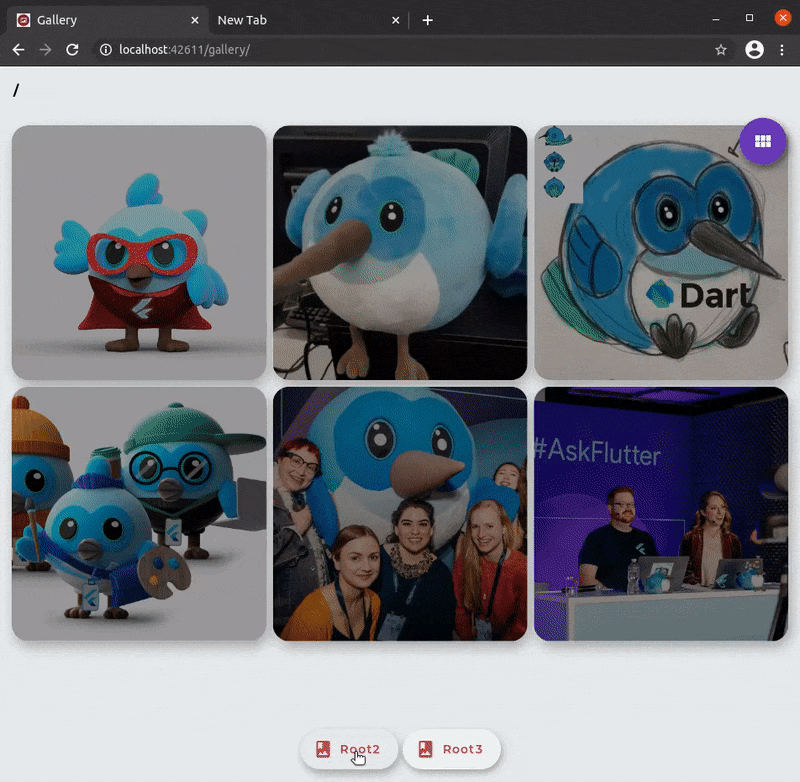Image resolution: width=800 pixels, height=782 pixels.
Task: Open the Dart sketch drawing image
Action: point(661,253)
